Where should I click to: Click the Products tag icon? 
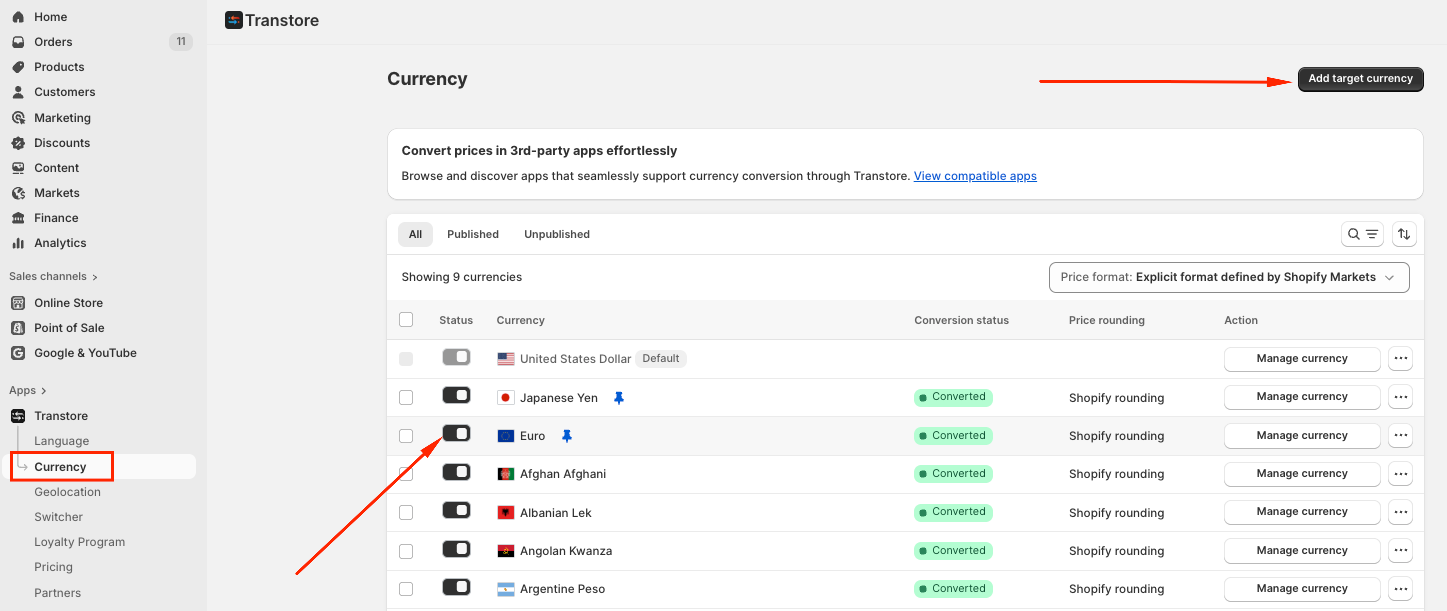click(x=18, y=67)
